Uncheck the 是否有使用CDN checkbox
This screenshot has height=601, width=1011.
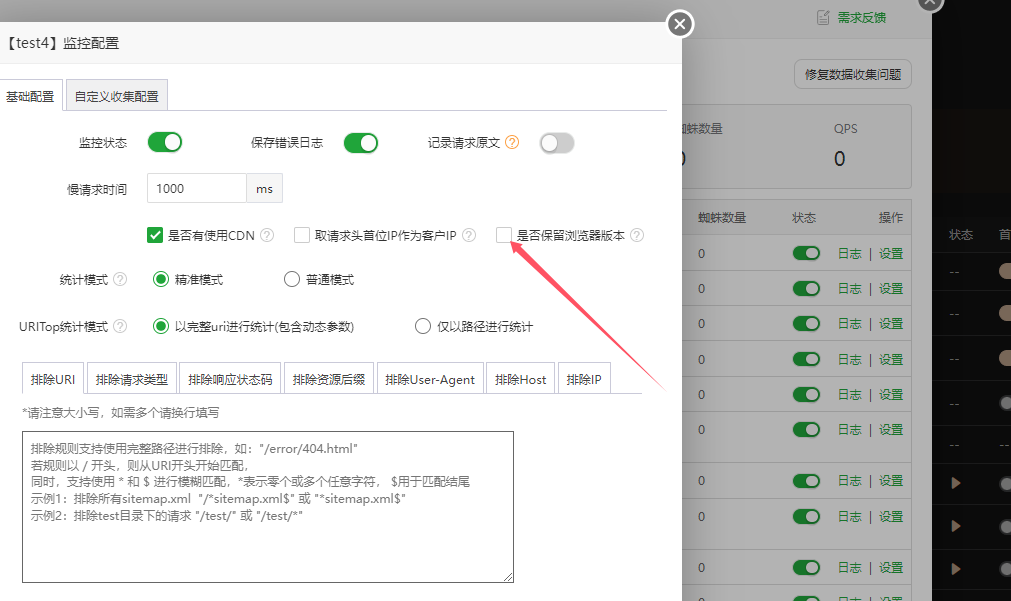click(x=155, y=236)
